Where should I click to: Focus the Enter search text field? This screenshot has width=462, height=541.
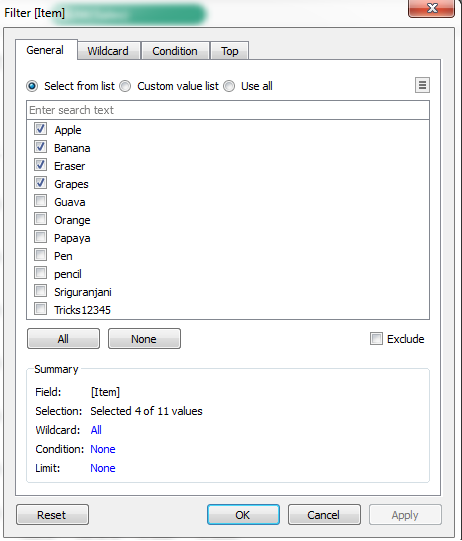coord(228,110)
